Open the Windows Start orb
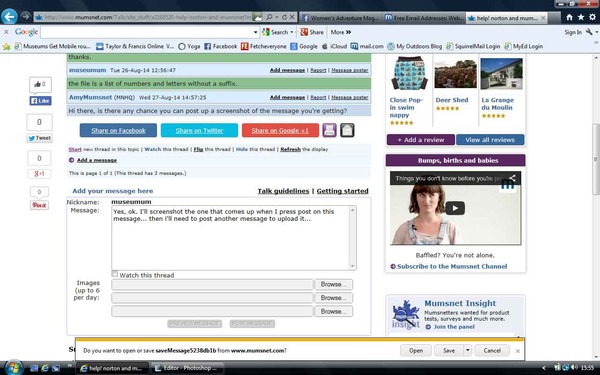Image resolution: width=600 pixels, height=375 pixels. [x=13, y=368]
